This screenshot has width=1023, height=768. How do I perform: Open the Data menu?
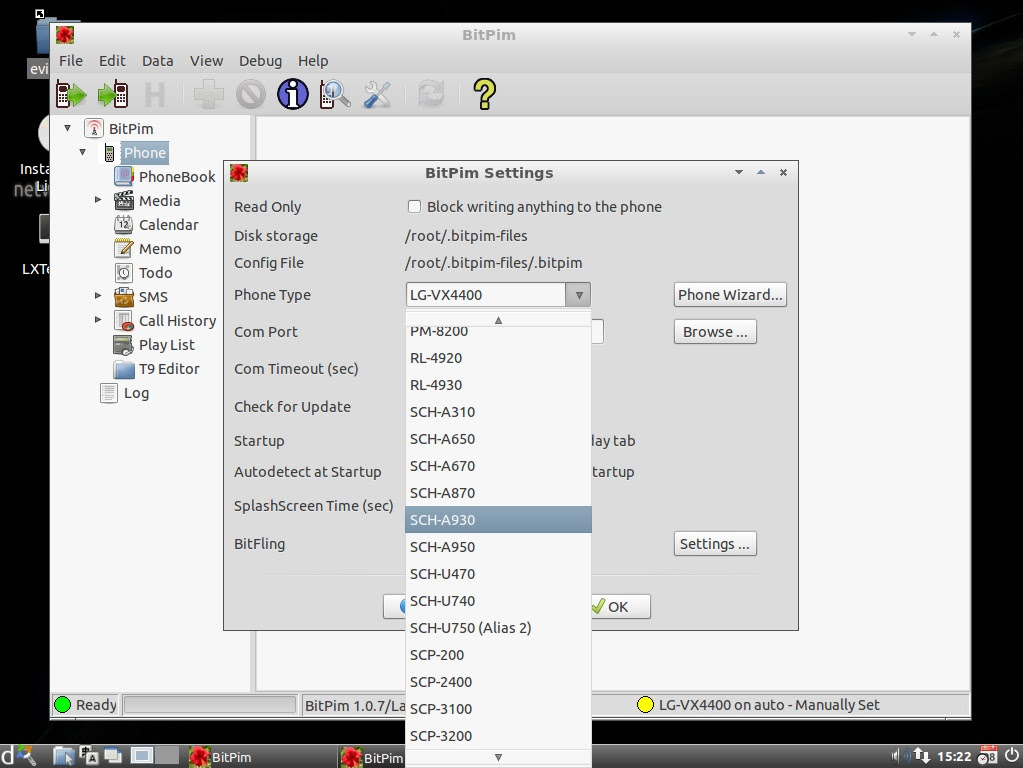tap(158, 61)
